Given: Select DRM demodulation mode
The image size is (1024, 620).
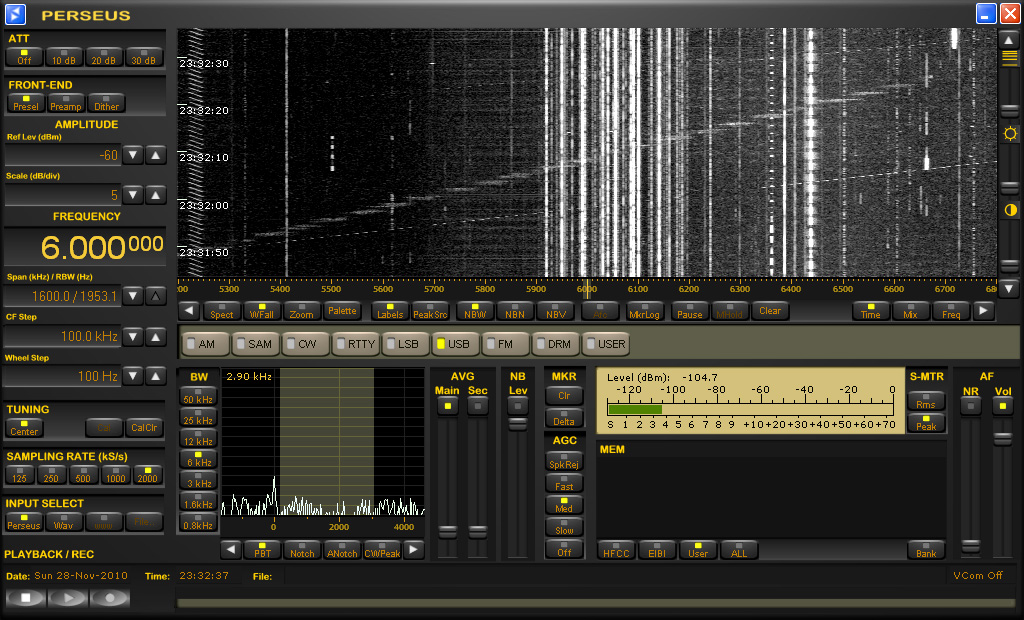Looking at the screenshot, I should 556,344.
